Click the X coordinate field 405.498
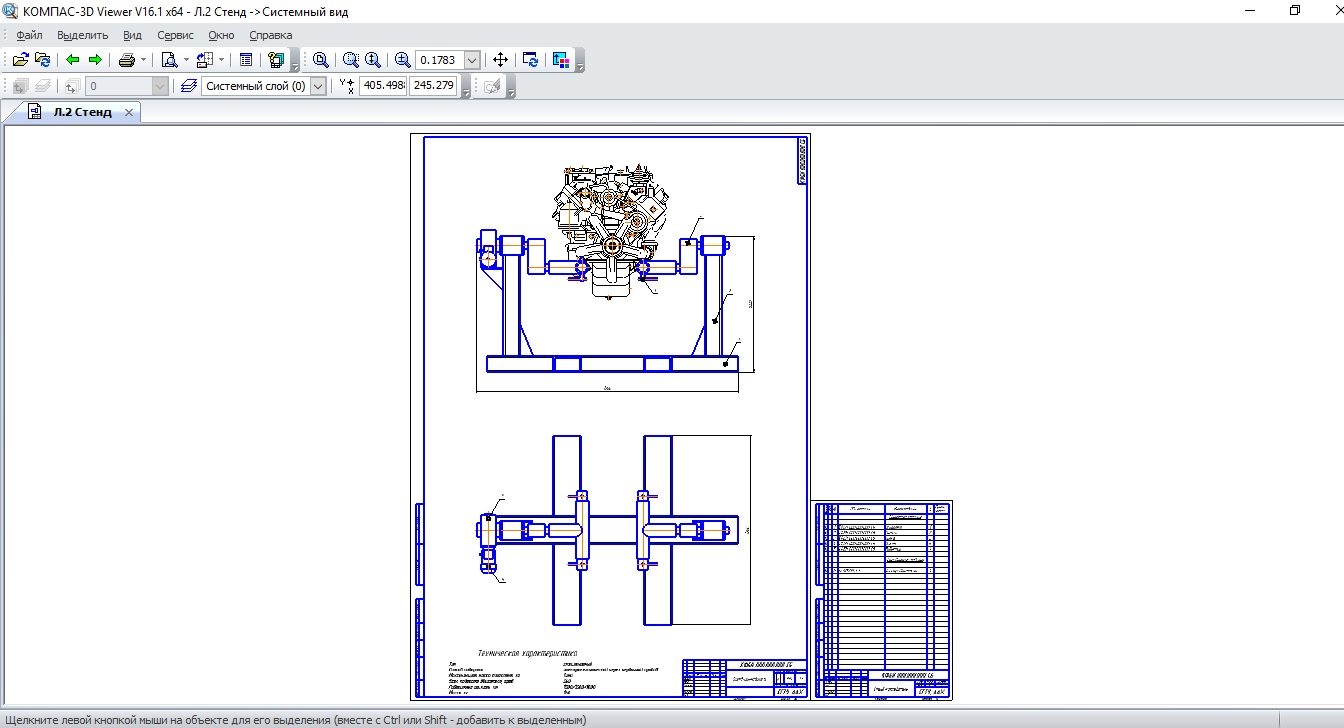Screen dimensions: 1344x728 [383, 86]
